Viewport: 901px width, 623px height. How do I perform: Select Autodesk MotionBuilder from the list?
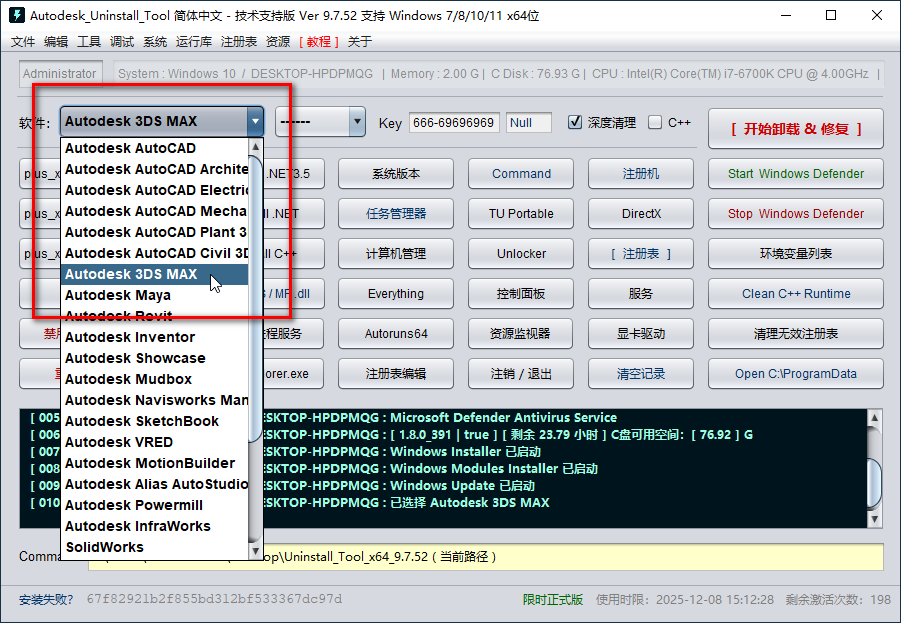point(155,463)
